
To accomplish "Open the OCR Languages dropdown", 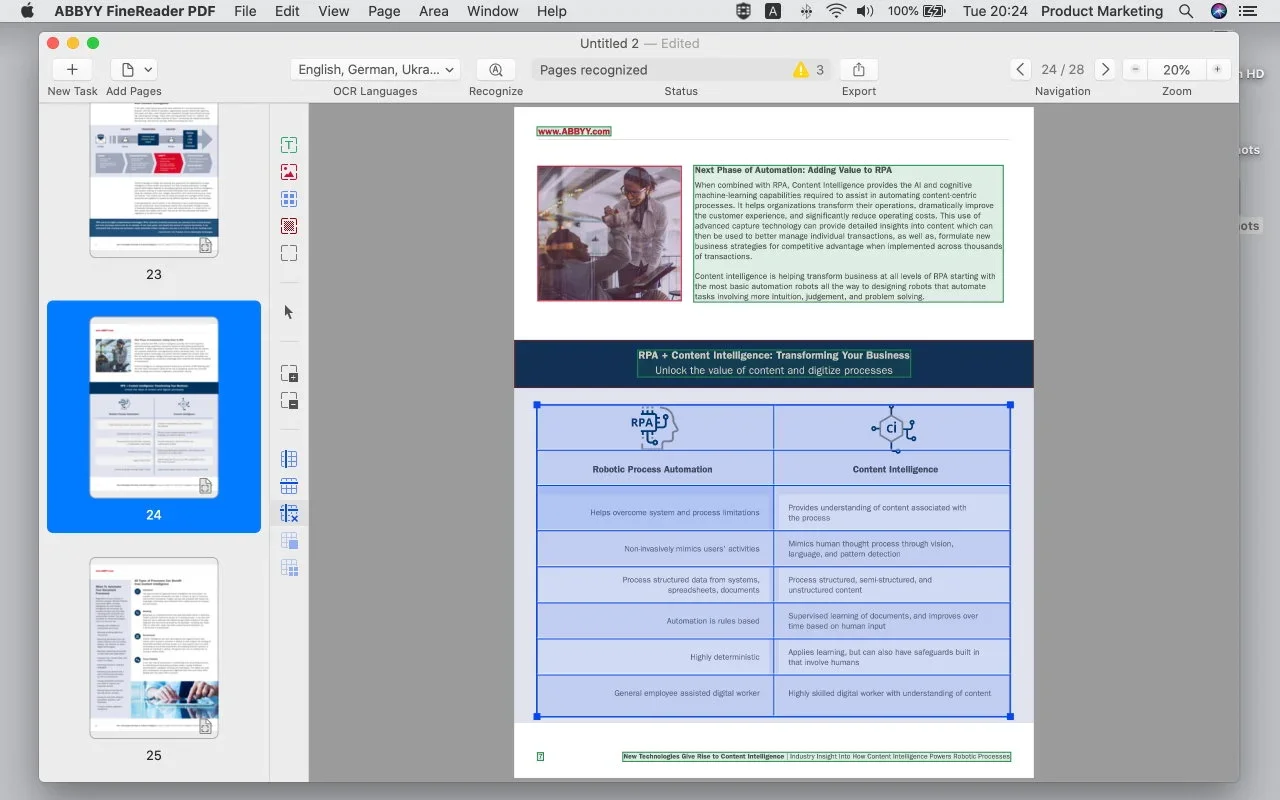I will click(376, 70).
